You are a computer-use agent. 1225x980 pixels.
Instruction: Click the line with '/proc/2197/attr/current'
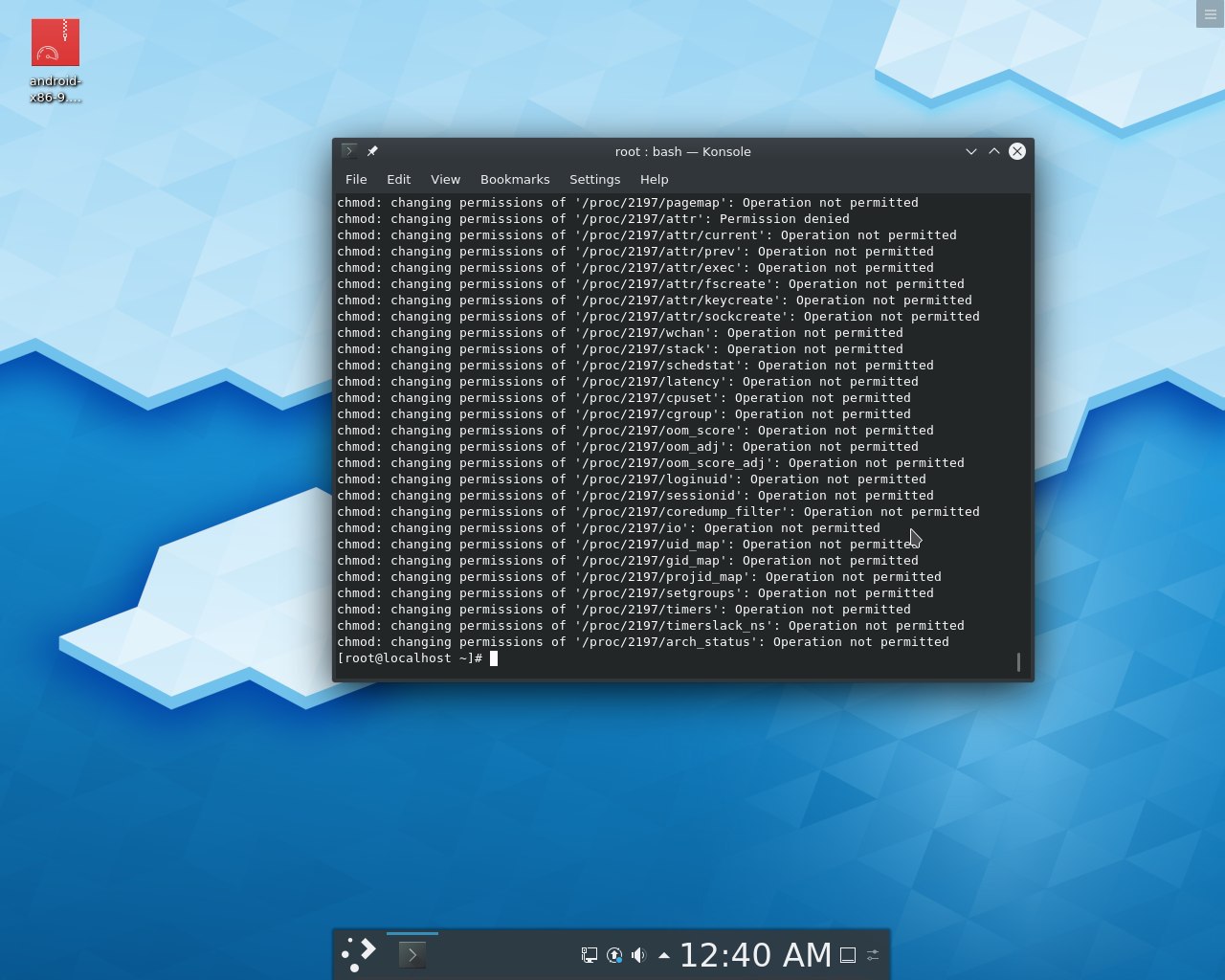coord(647,235)
